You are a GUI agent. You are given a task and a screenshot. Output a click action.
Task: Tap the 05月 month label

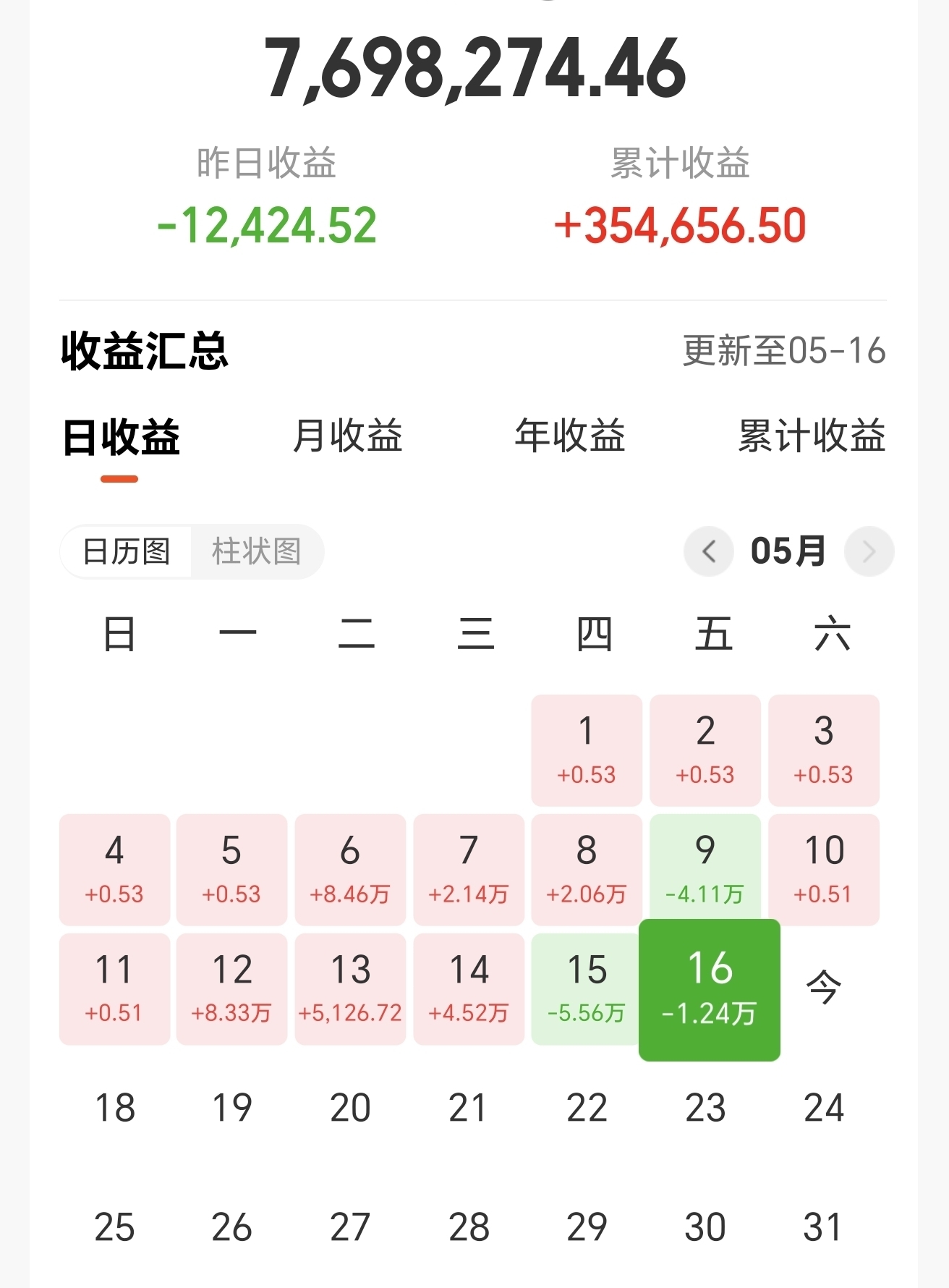788,551
